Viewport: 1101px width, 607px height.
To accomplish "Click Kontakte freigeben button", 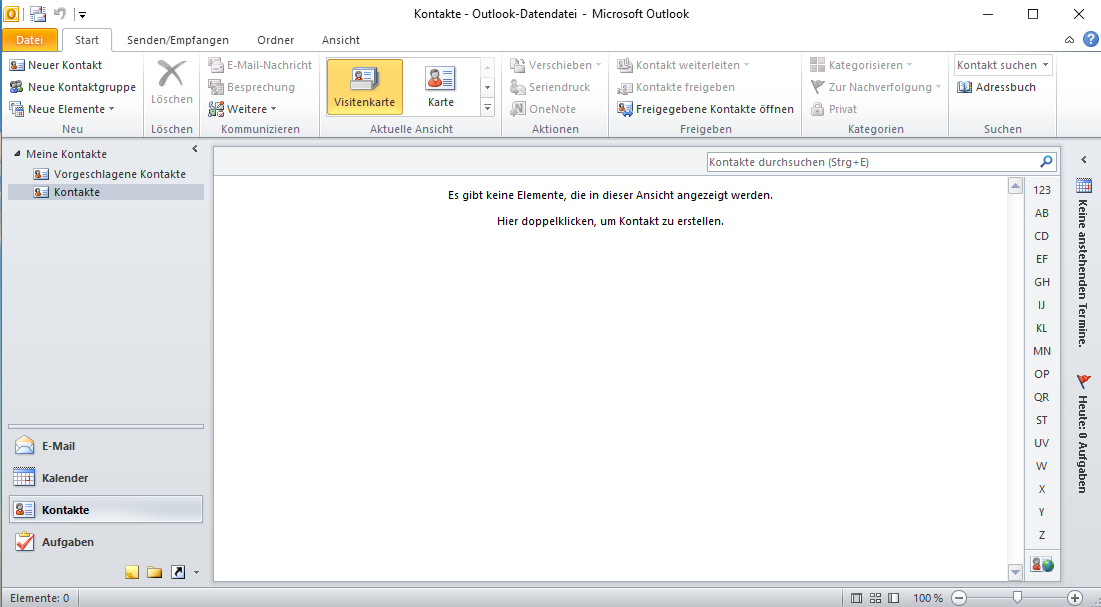I will pos(676,87).
